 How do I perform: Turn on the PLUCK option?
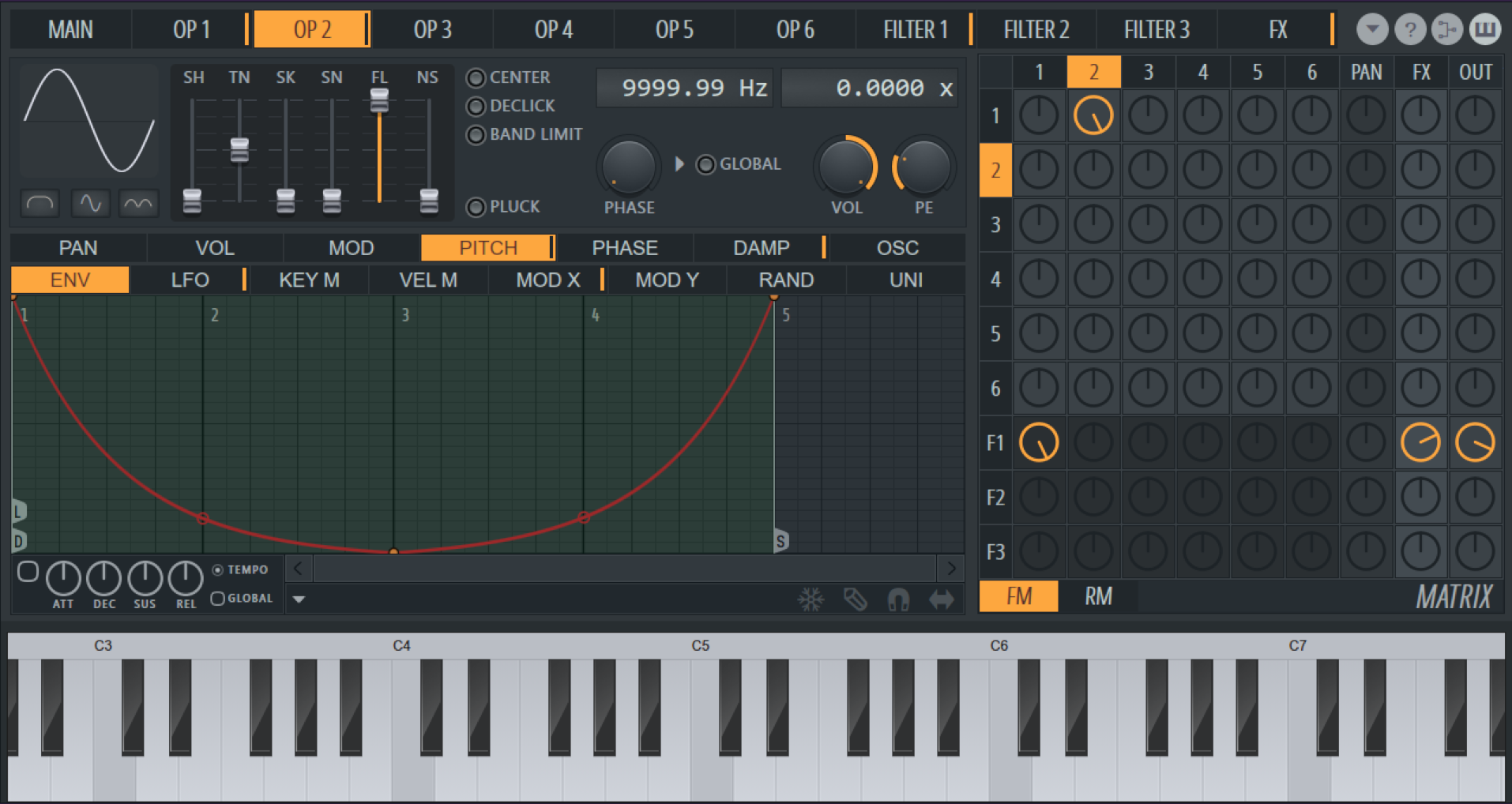pos(476,208)
